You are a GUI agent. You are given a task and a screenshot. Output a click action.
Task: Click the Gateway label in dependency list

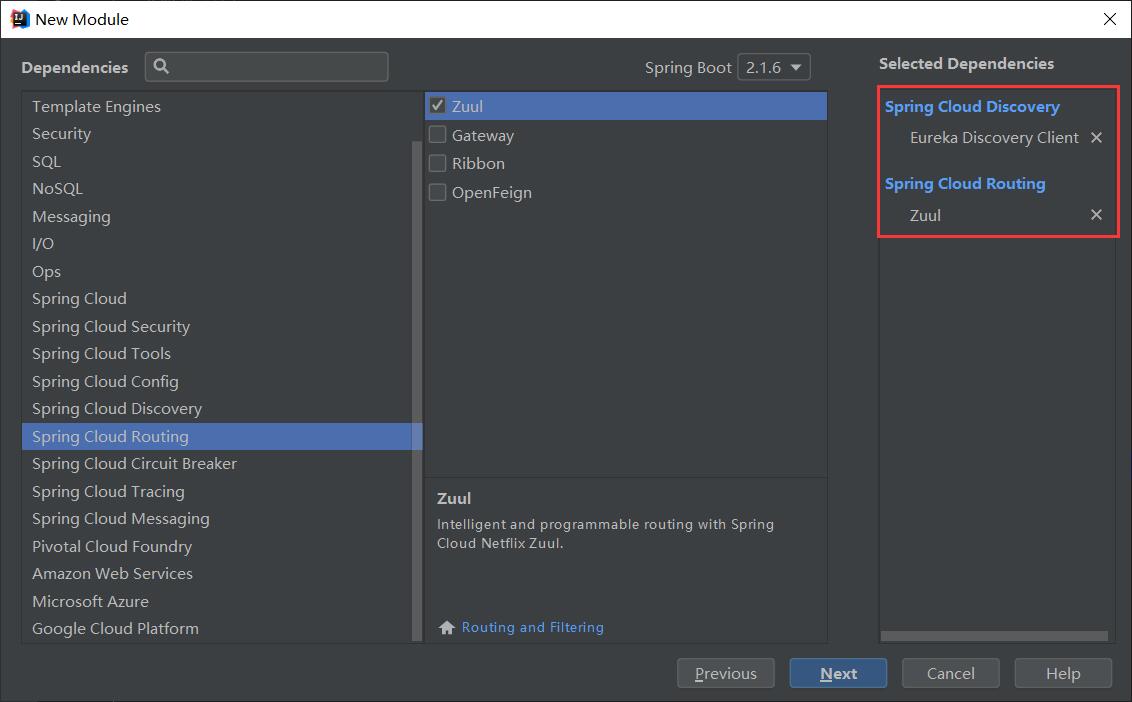tap(483, 135)
